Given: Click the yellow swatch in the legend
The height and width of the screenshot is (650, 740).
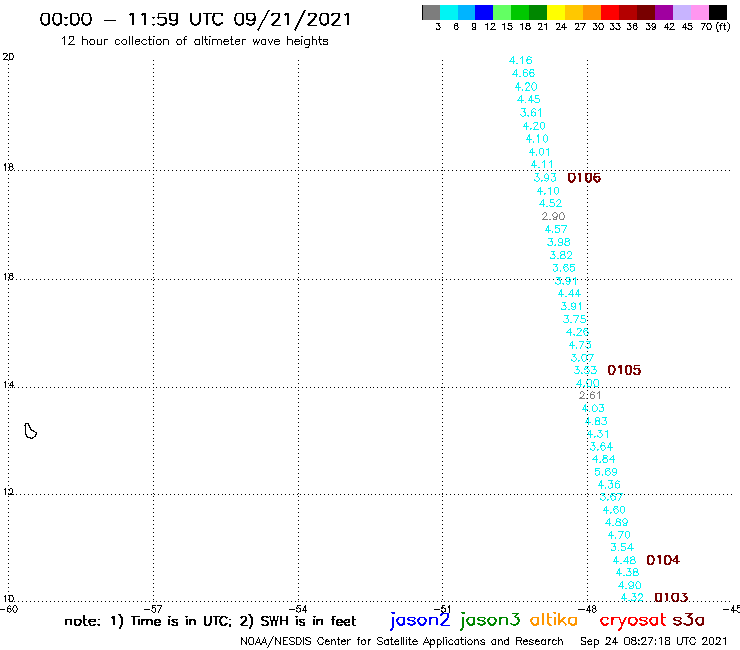Looking at the screenshot, I should [x=556, y=12].
